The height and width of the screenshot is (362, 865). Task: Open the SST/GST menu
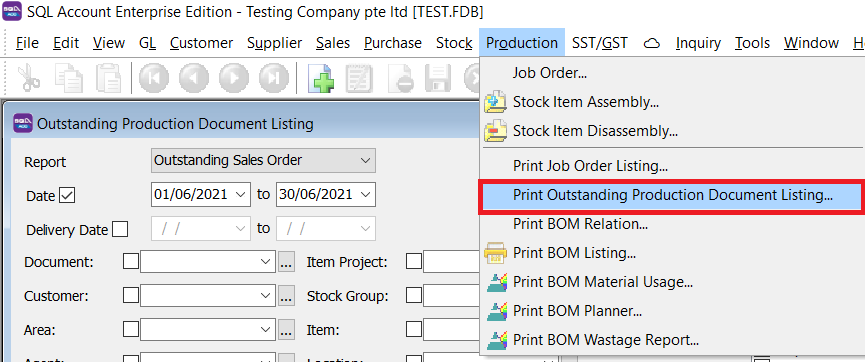click(x=600, y=43)
